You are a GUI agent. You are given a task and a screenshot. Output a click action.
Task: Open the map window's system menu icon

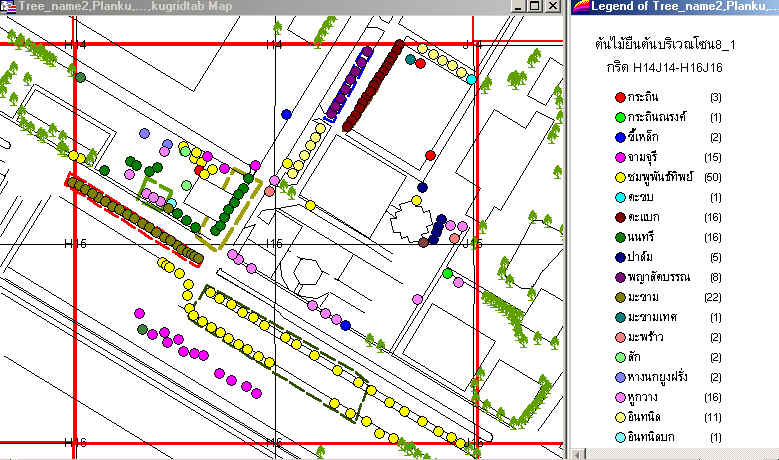point(9,7)
